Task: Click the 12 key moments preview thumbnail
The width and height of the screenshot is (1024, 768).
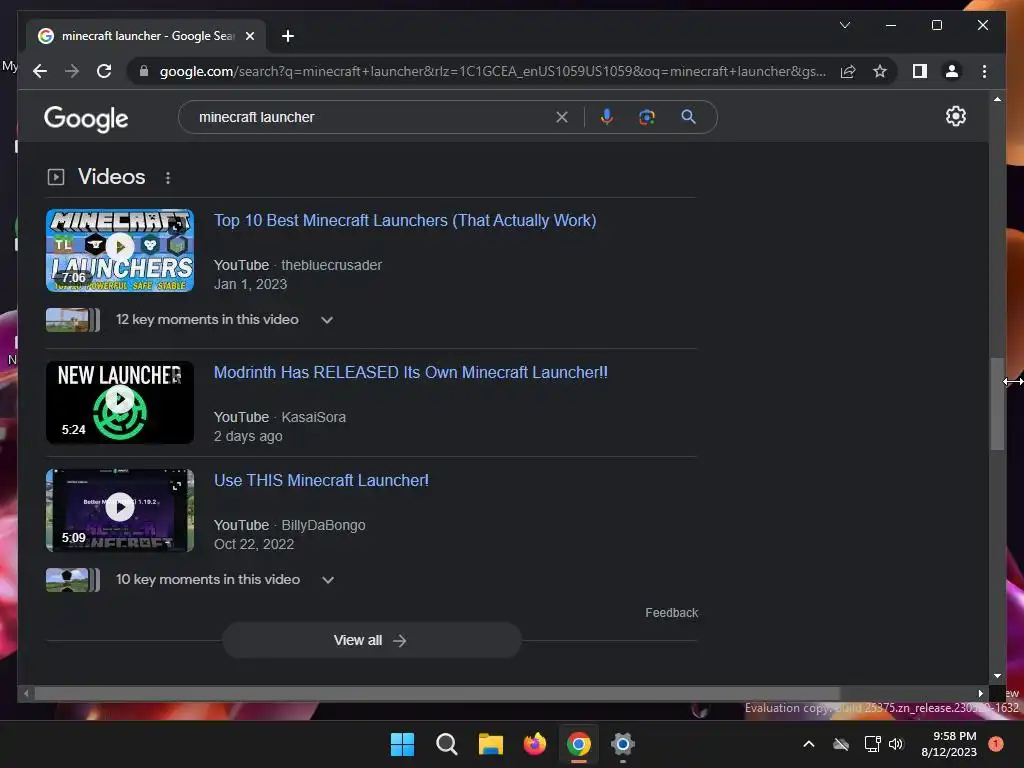Action: point(72,320)
